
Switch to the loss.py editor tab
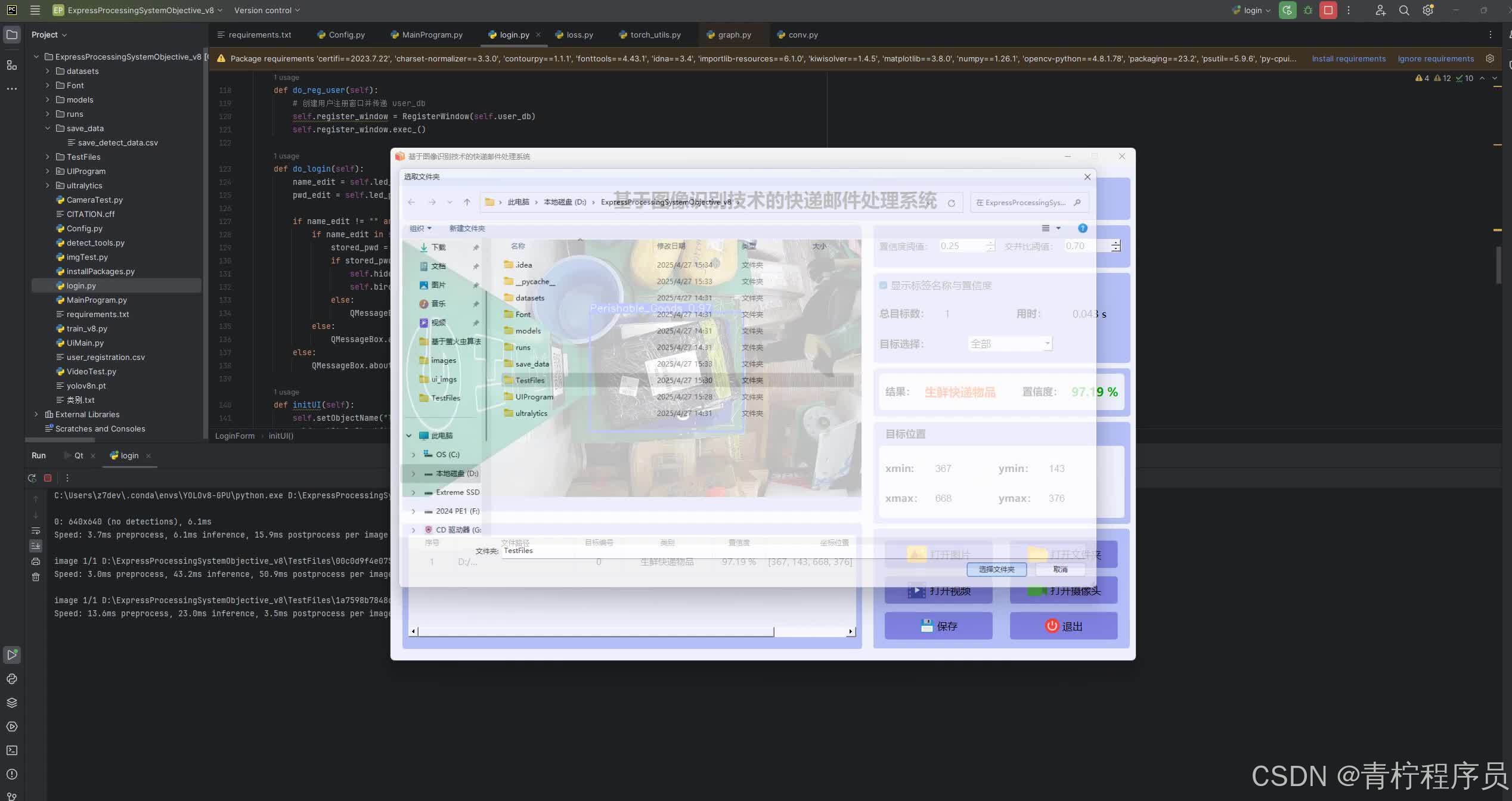point(574,35)
